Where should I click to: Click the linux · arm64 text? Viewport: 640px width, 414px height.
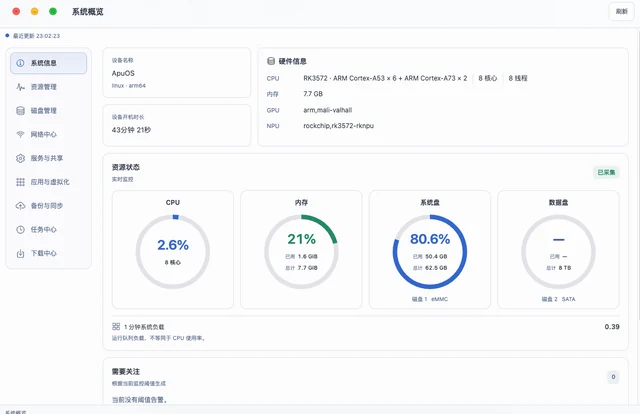(x=129, y=85)
